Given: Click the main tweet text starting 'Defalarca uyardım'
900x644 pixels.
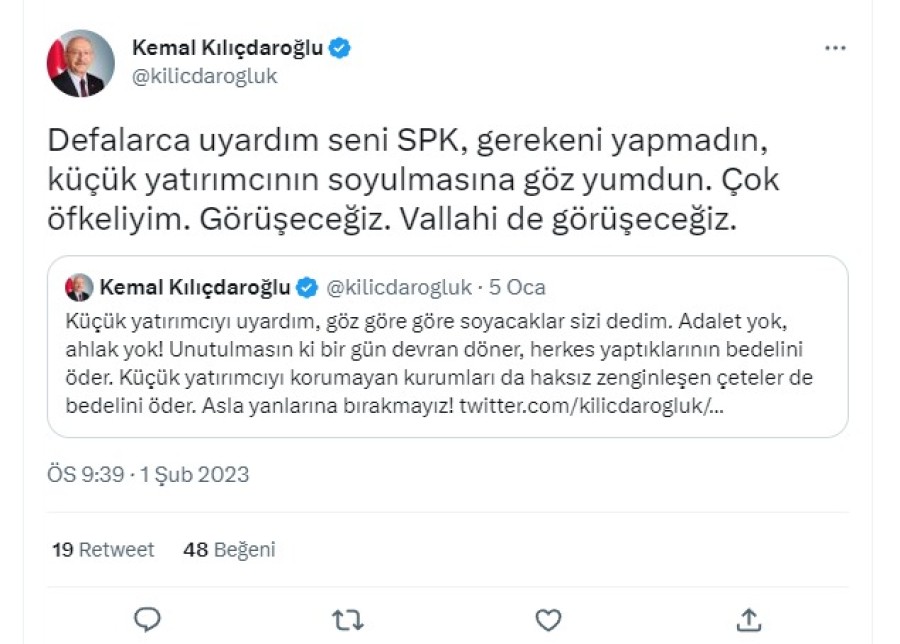Looking at the screenshot, I should 410,181.
